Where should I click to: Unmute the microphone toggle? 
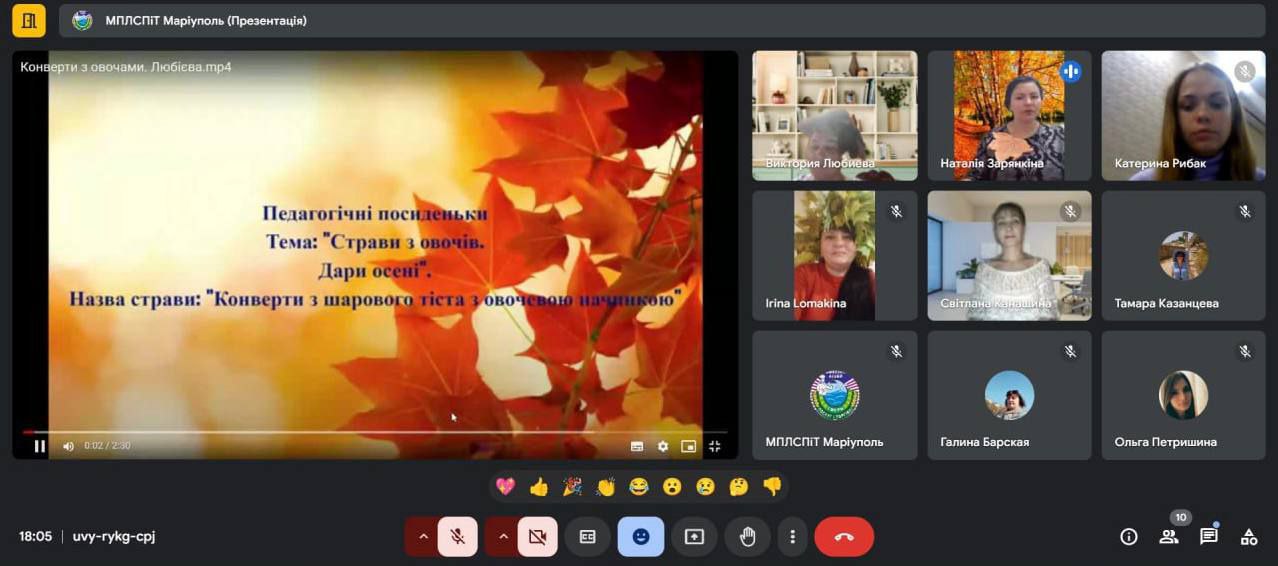click(457, 537)
